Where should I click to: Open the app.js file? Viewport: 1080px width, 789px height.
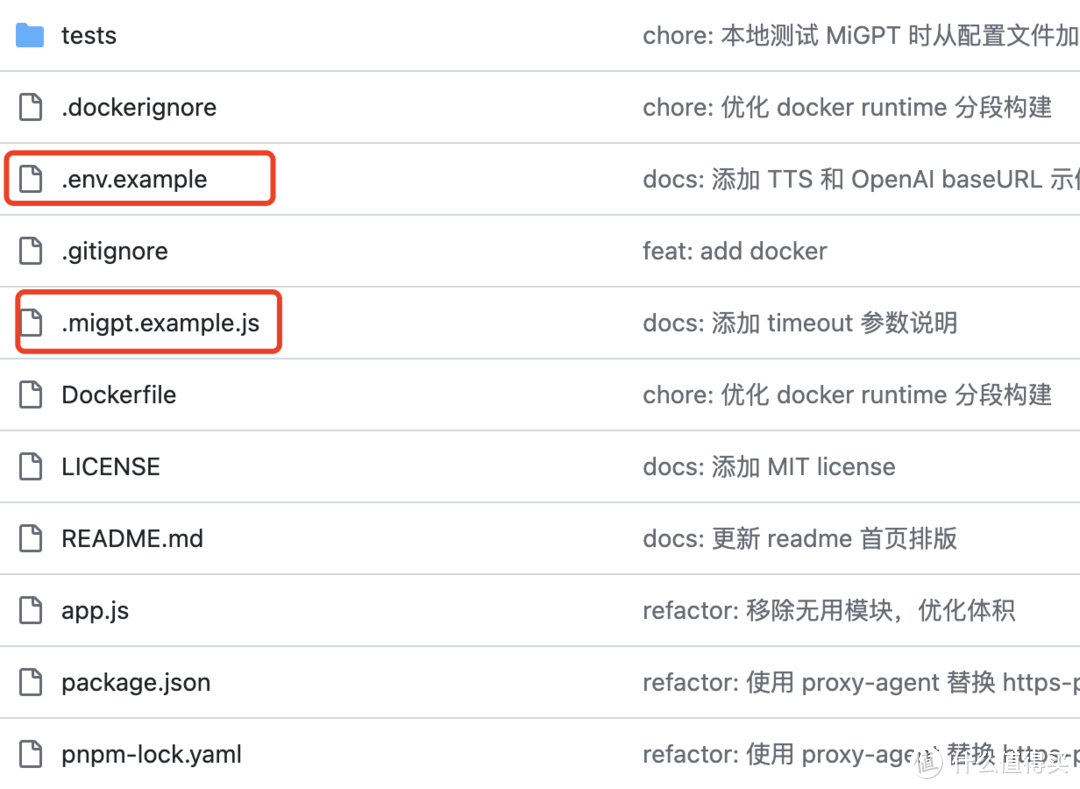click(95, 611)
